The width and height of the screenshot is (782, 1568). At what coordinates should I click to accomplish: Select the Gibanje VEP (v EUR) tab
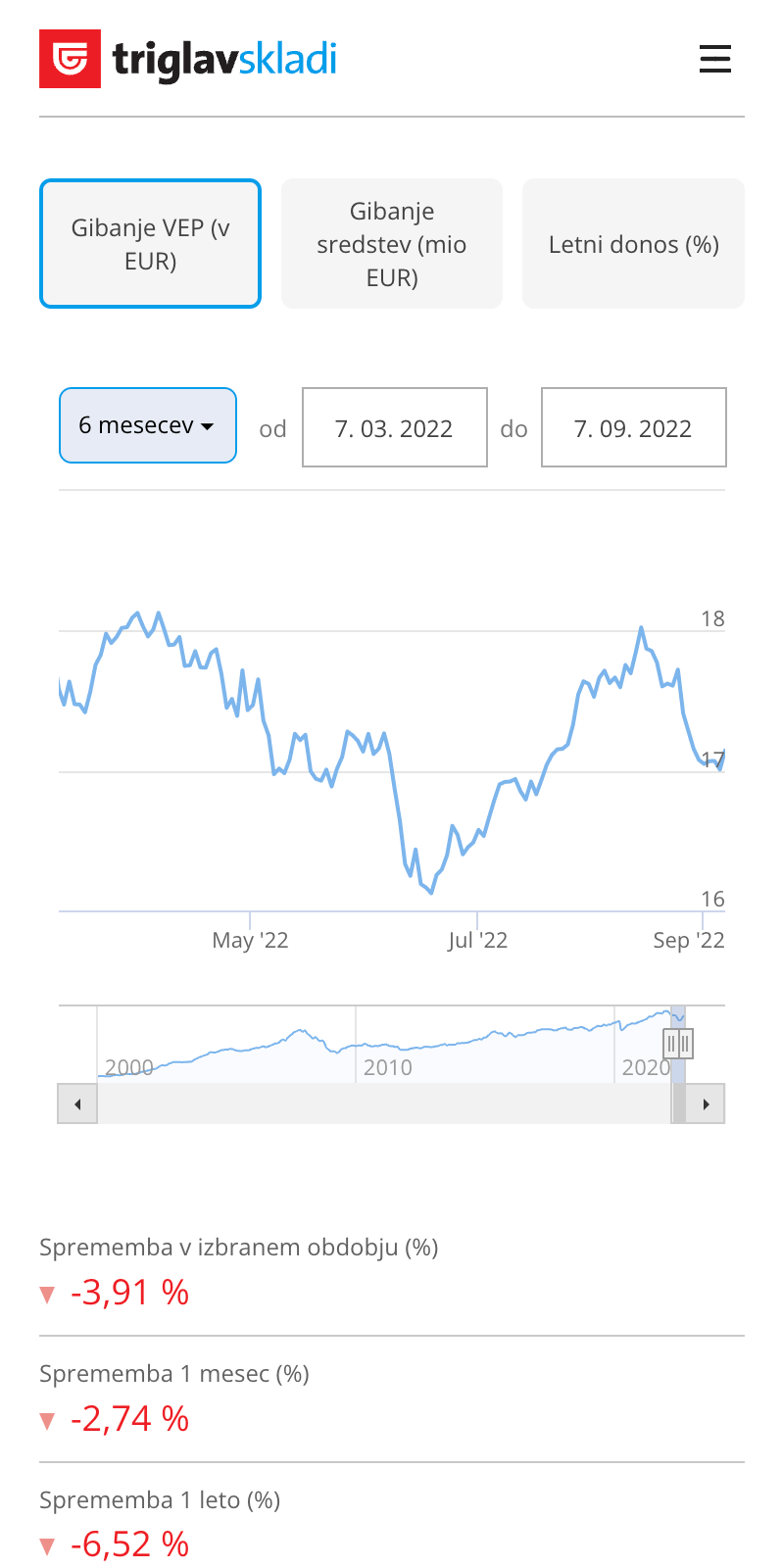pos(150,244)
